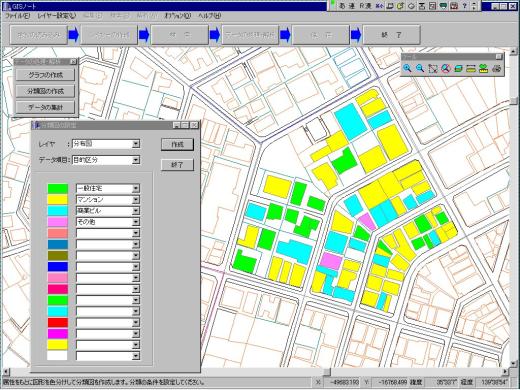Click the green and yellow legend icon

tap(484, 68)
